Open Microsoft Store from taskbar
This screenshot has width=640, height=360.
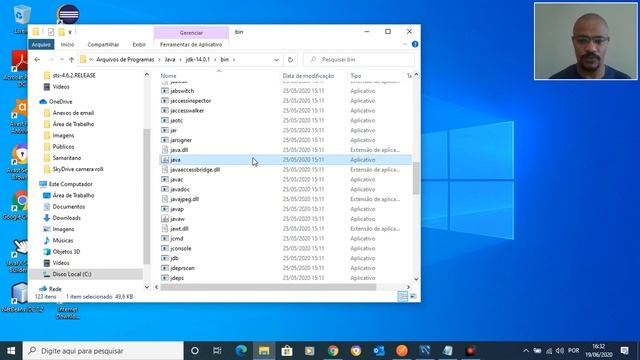[x=287, y=351]
